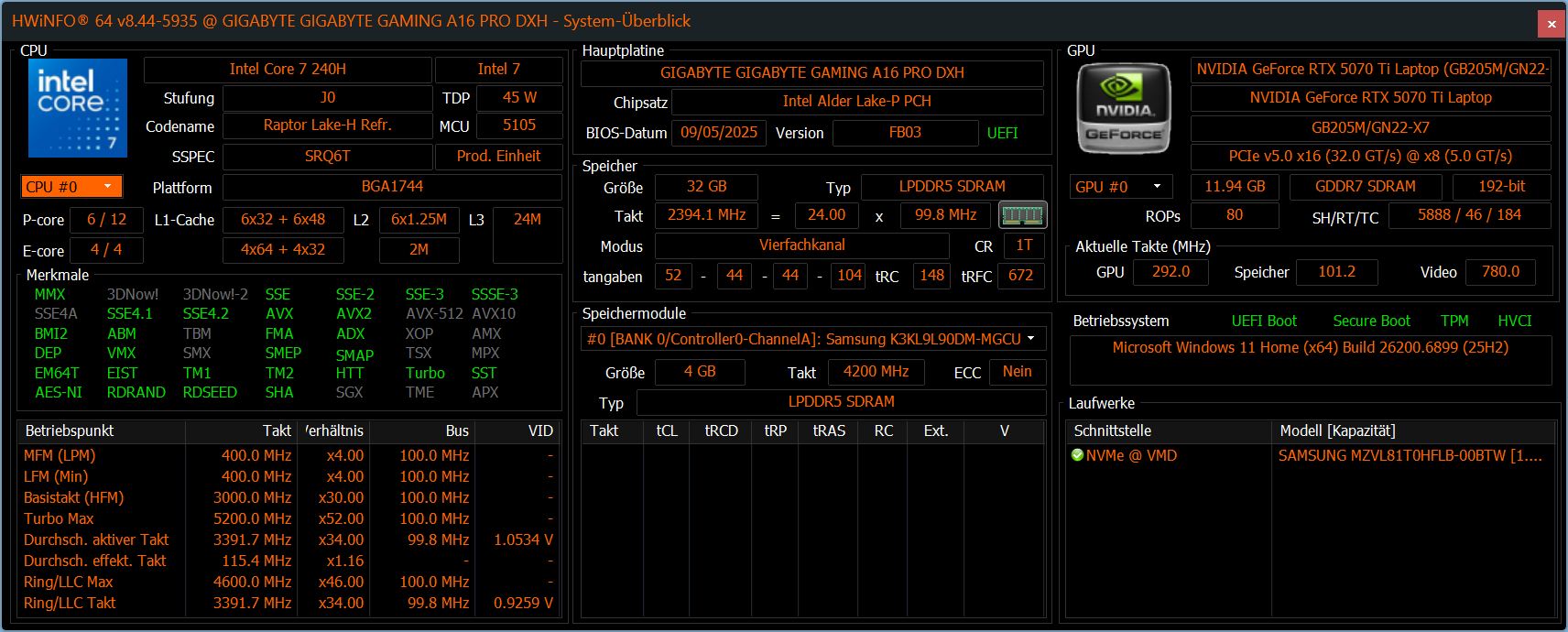Click the Secure Boot indicator
This screenshot has height=632, width=1568.
(1371, 321)
